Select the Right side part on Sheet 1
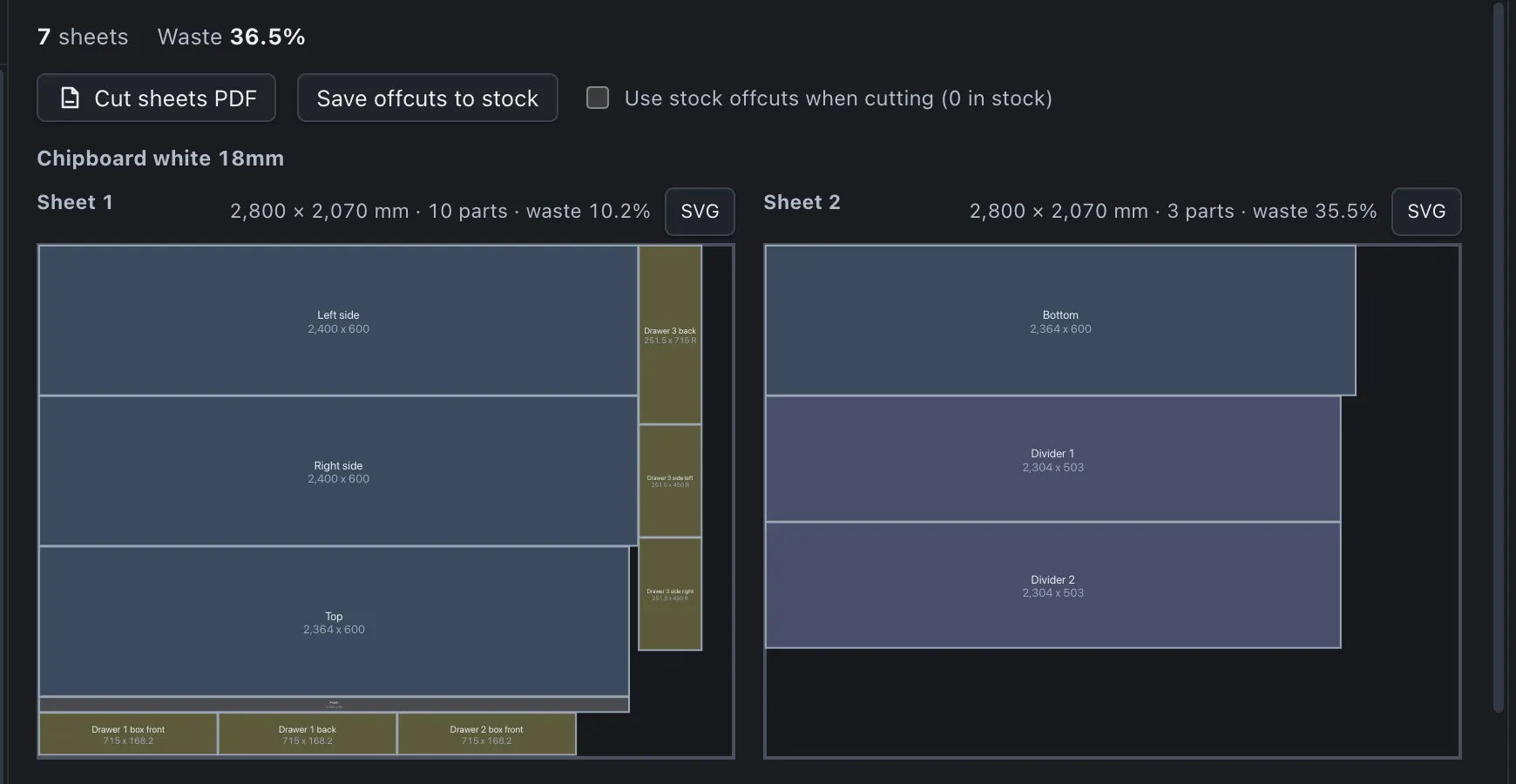The width and height of the screenshot is (1516, 784). pyautogui.click(x=338, y=471)
